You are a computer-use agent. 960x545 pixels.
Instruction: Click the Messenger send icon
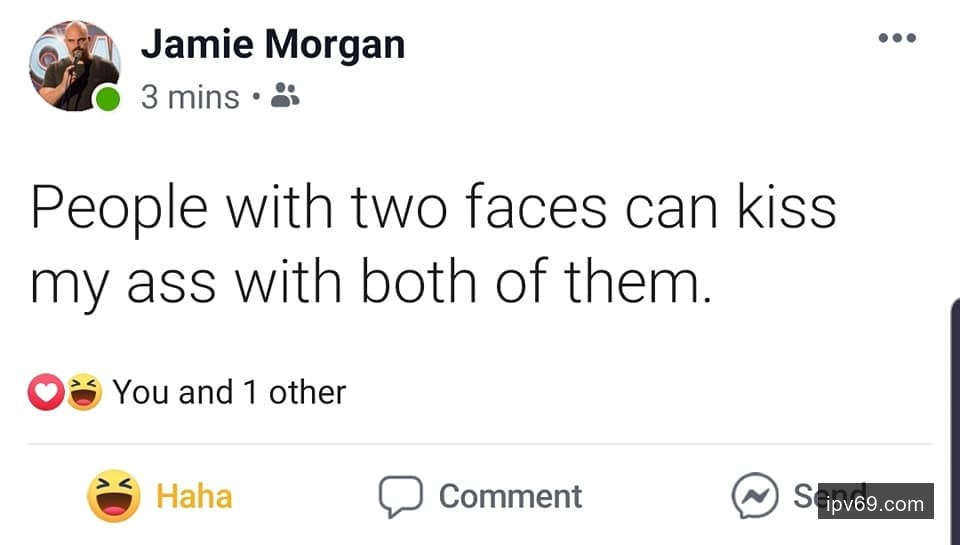click(754, 496)
